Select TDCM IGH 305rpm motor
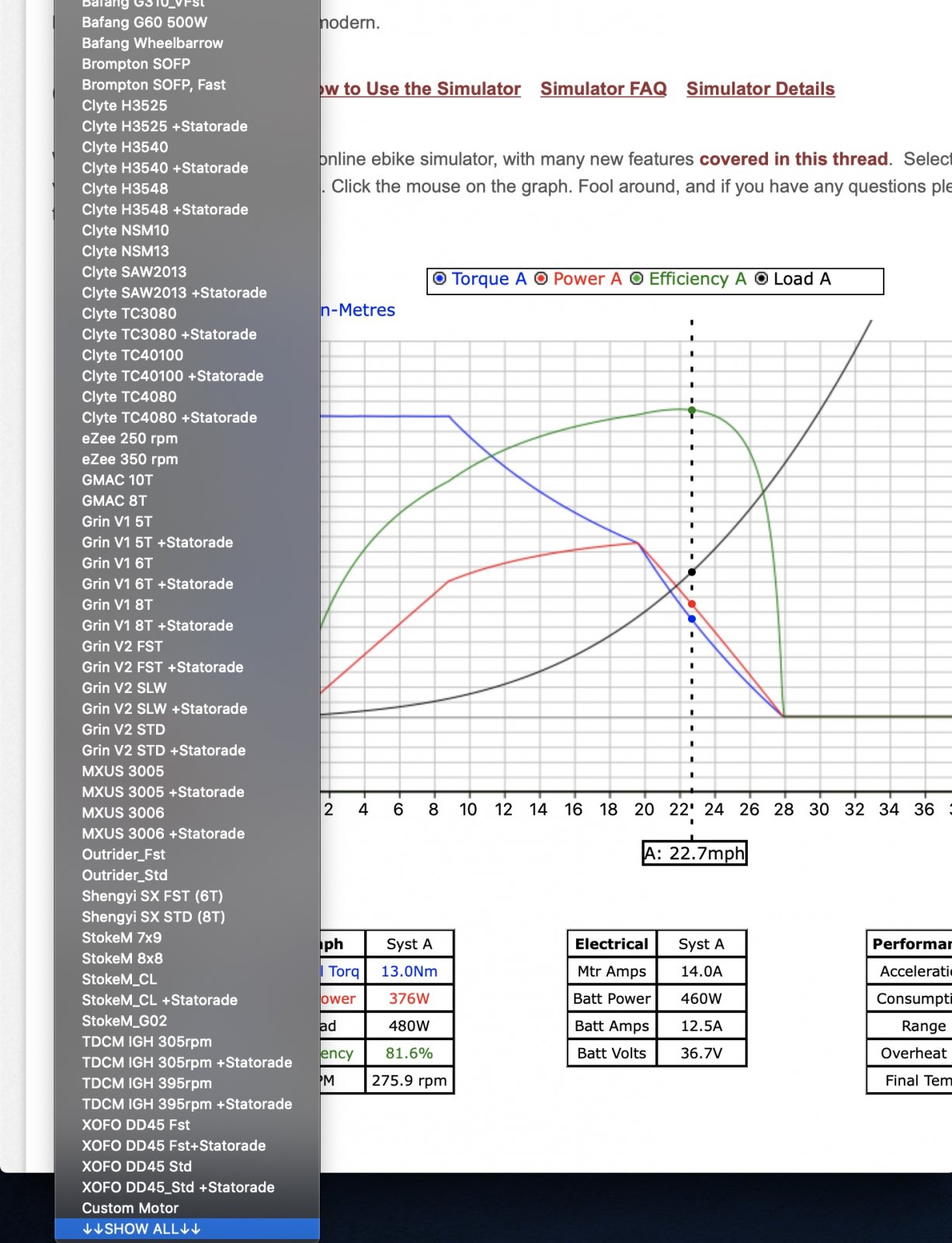Viewport: 952px width, 1243px height. [187, 1042]
